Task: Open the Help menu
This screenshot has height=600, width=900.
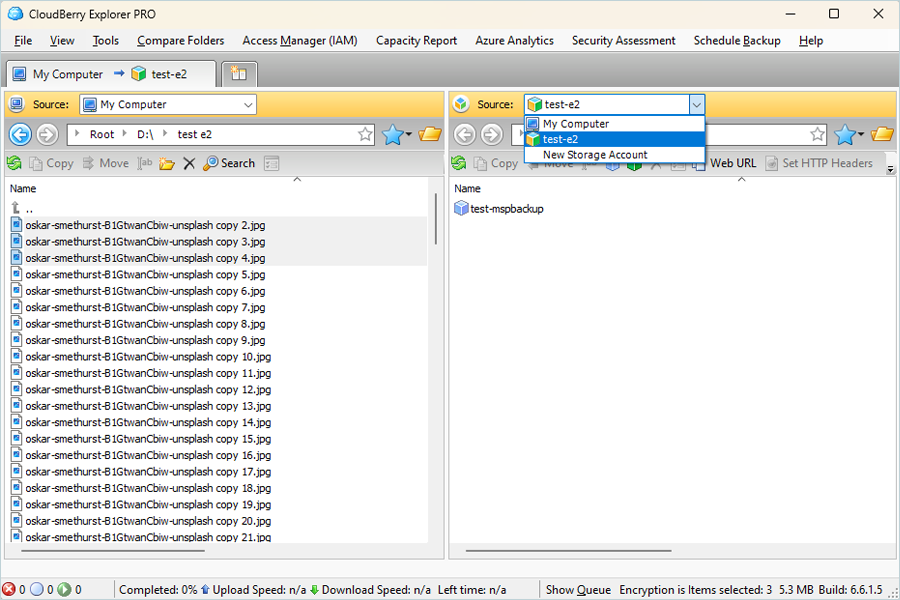Action: (x=811, y=41)
